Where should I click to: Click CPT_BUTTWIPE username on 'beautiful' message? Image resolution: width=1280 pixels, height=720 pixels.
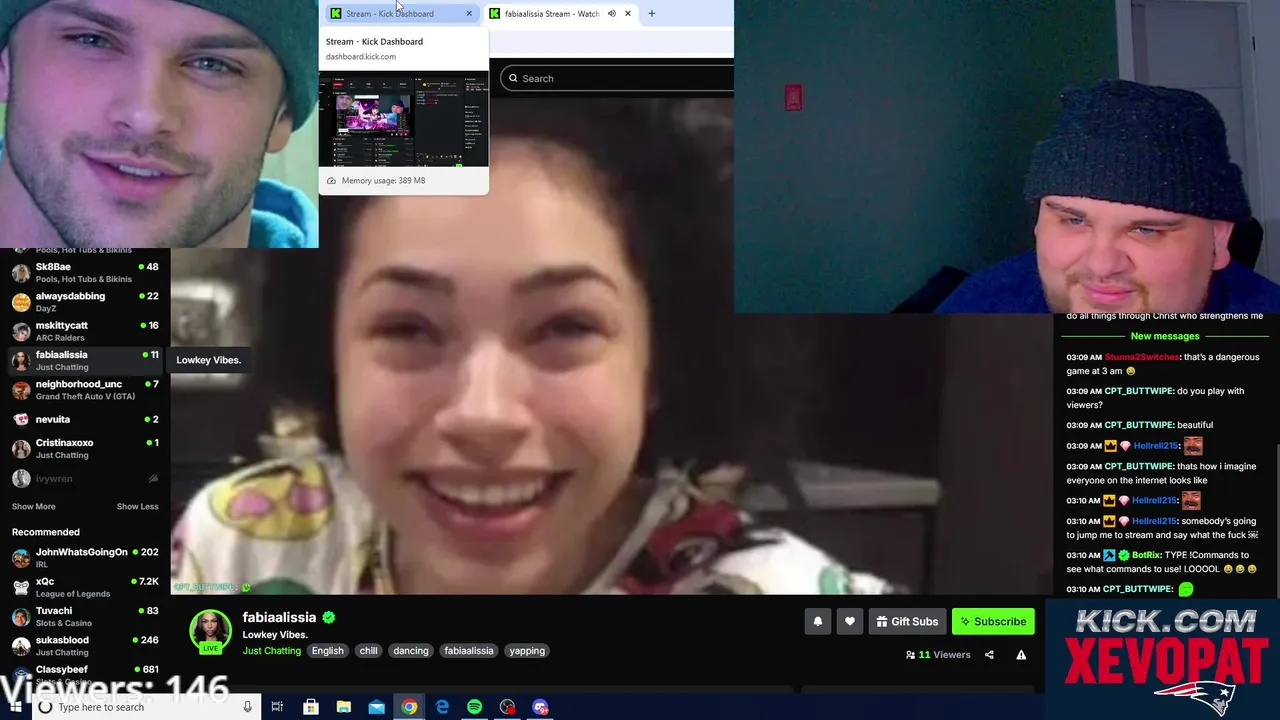point(1139,425)
